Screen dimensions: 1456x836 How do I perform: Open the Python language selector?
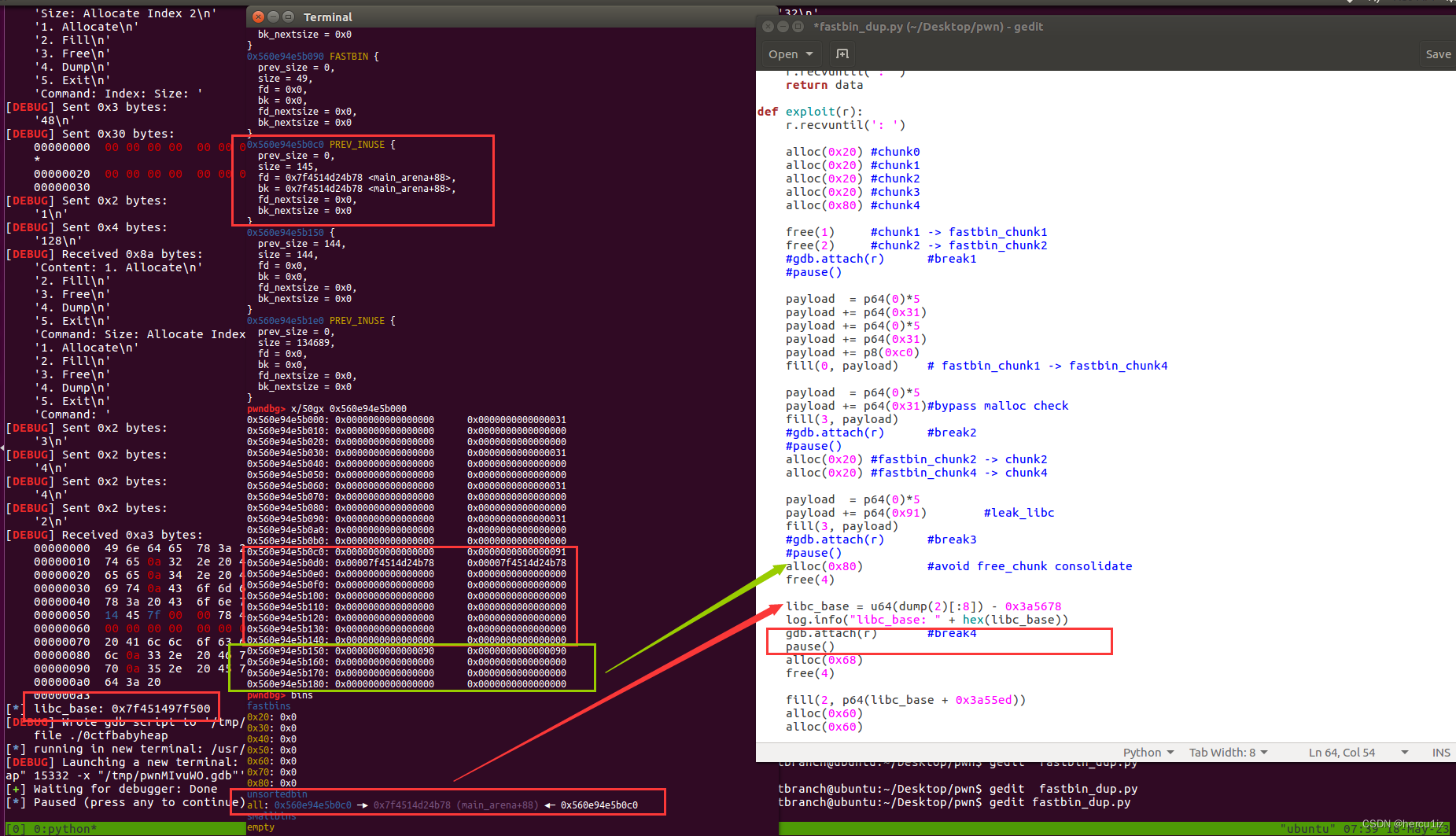1148,753
